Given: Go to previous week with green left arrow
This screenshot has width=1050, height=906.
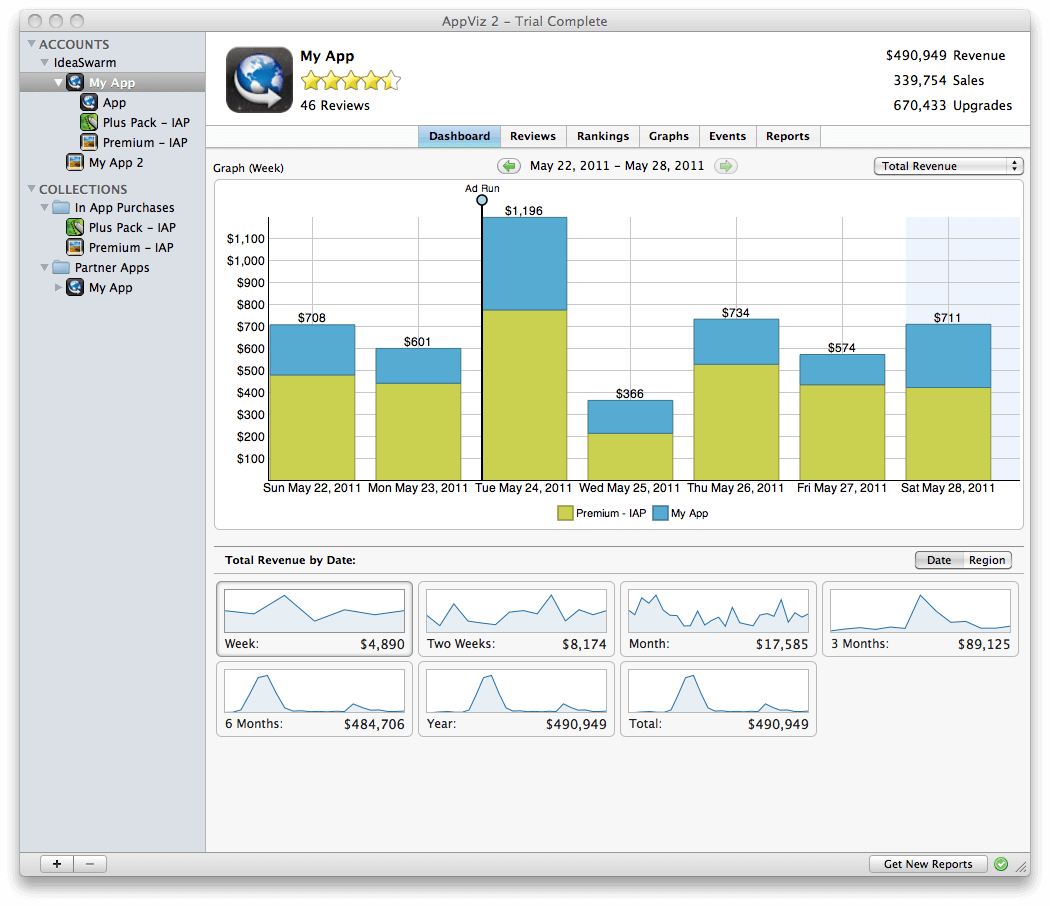Looking at the screenshot, I should point(509,165).
